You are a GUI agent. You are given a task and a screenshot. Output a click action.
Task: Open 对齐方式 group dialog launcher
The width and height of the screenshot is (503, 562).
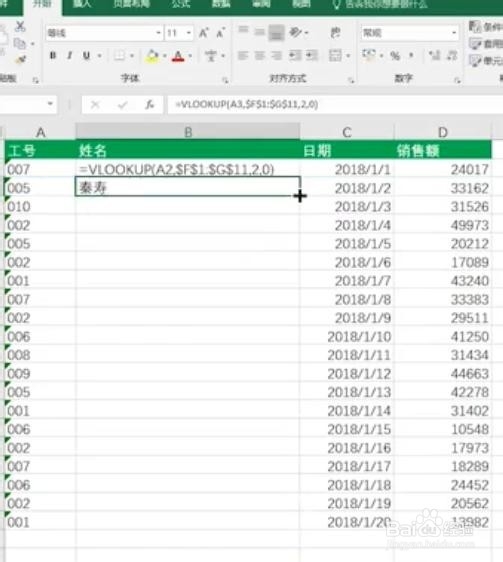(351, 80)
